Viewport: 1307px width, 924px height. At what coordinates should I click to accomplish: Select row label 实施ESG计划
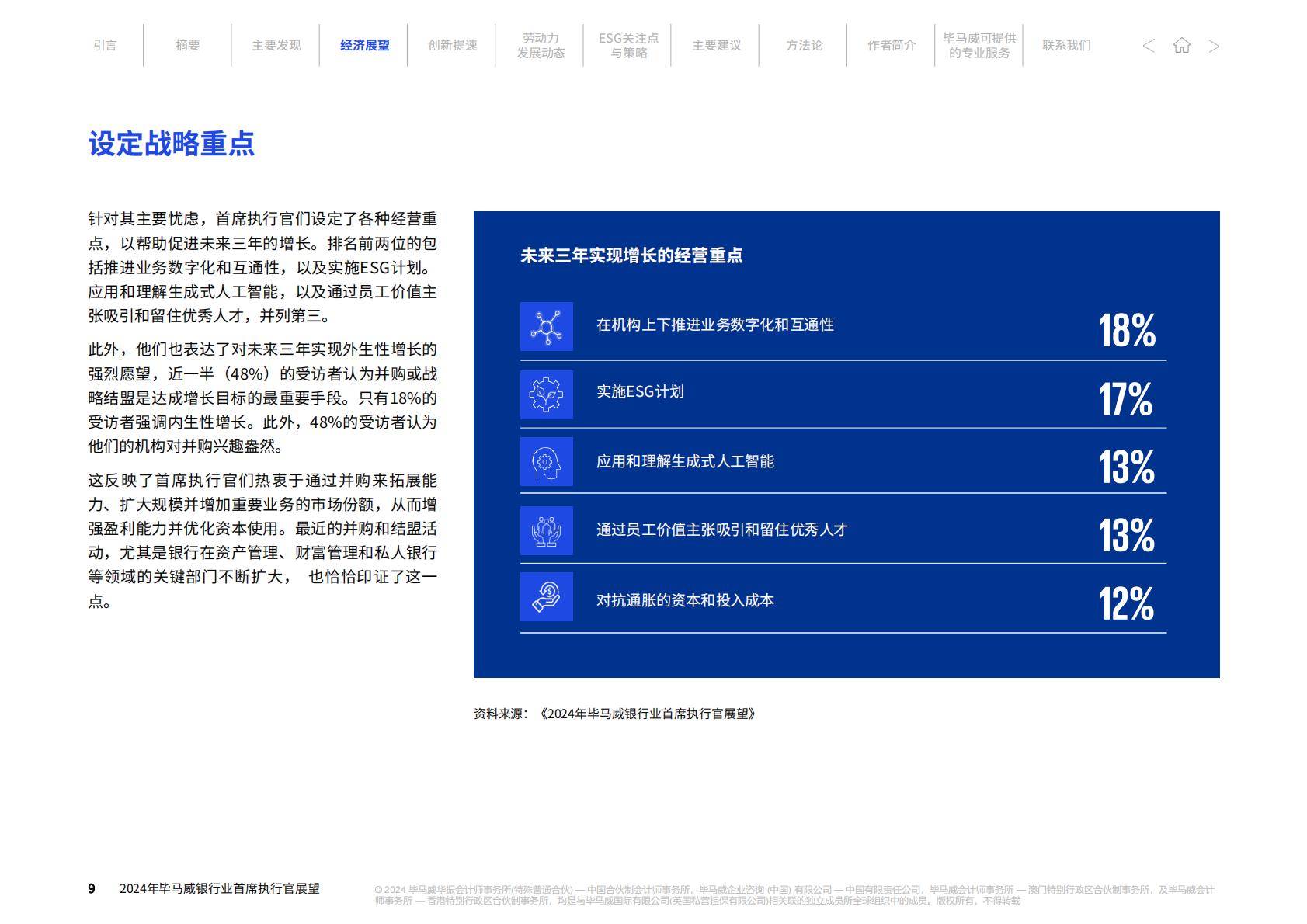(x=640, y=391)
